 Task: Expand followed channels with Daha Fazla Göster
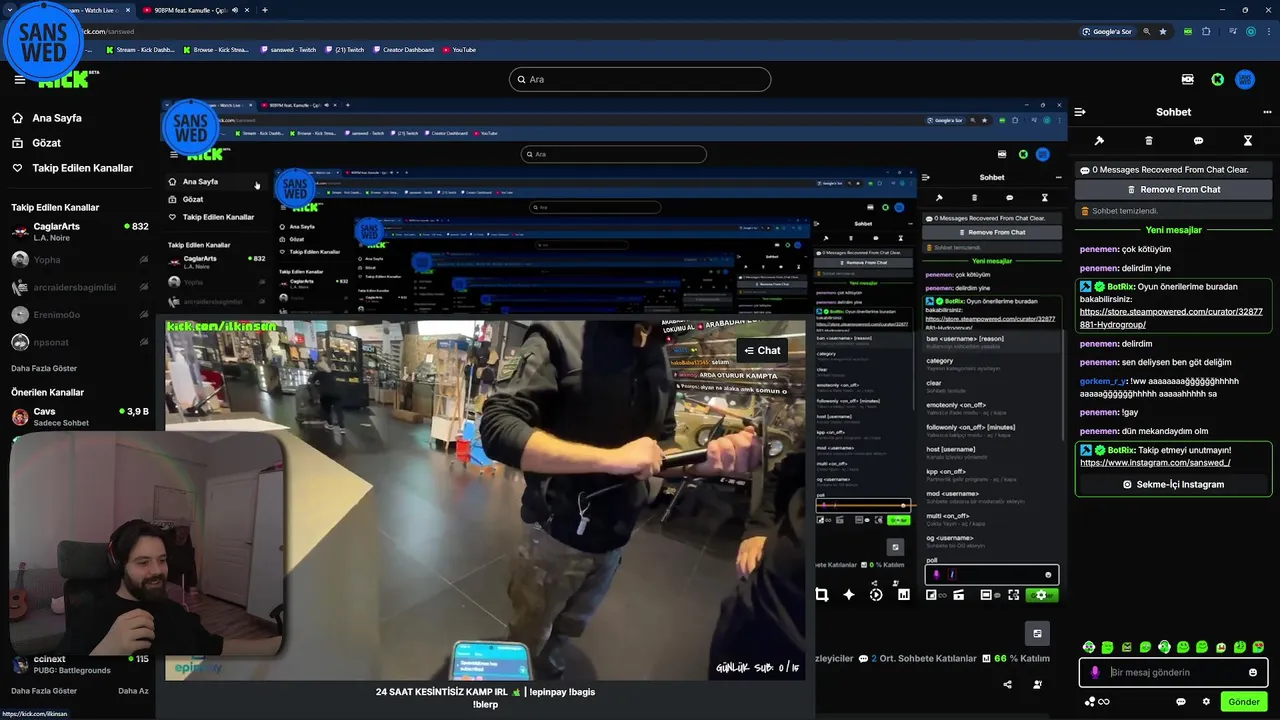(44, 368)
